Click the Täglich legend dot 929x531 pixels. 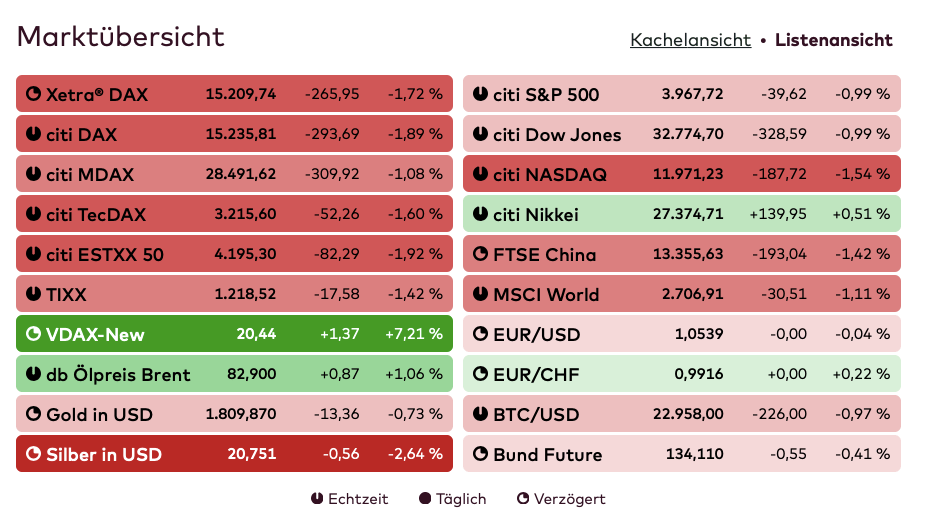[x=425, y=498]
